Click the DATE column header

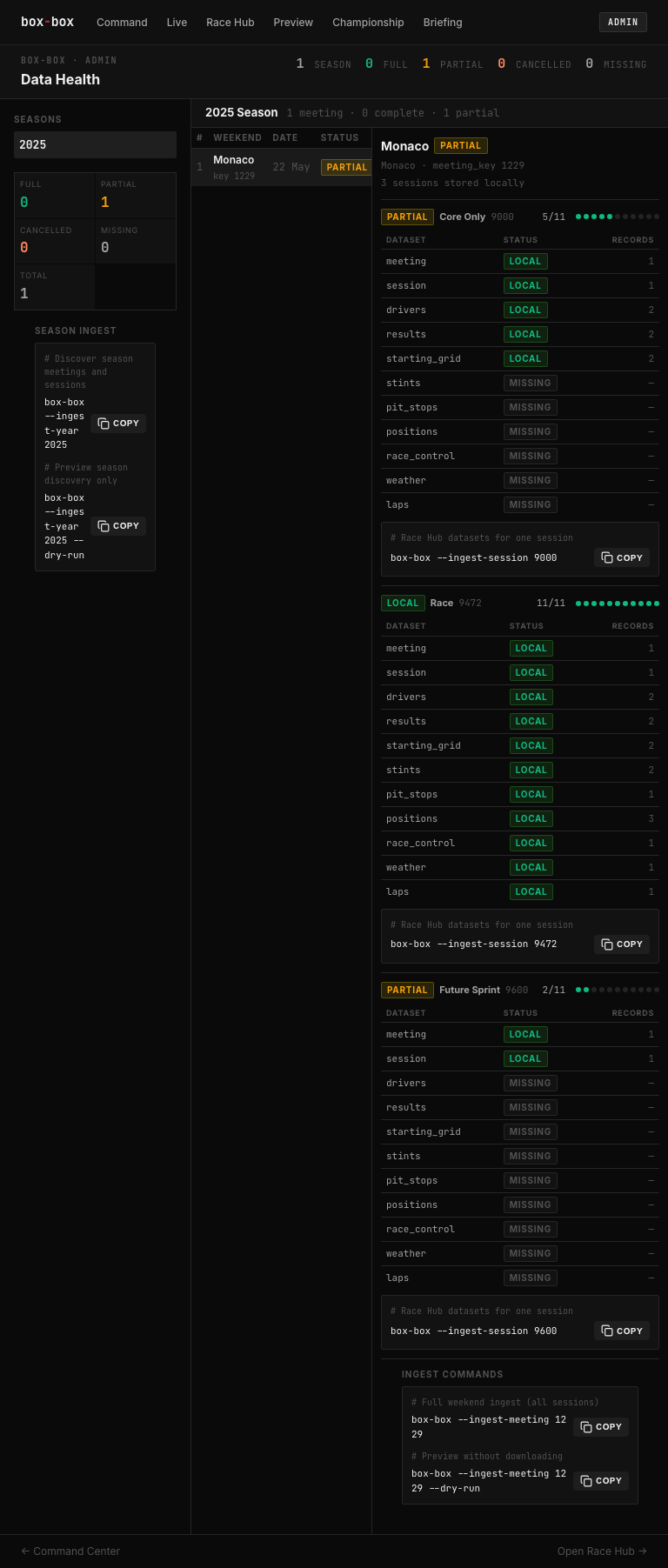click(285, 137)
